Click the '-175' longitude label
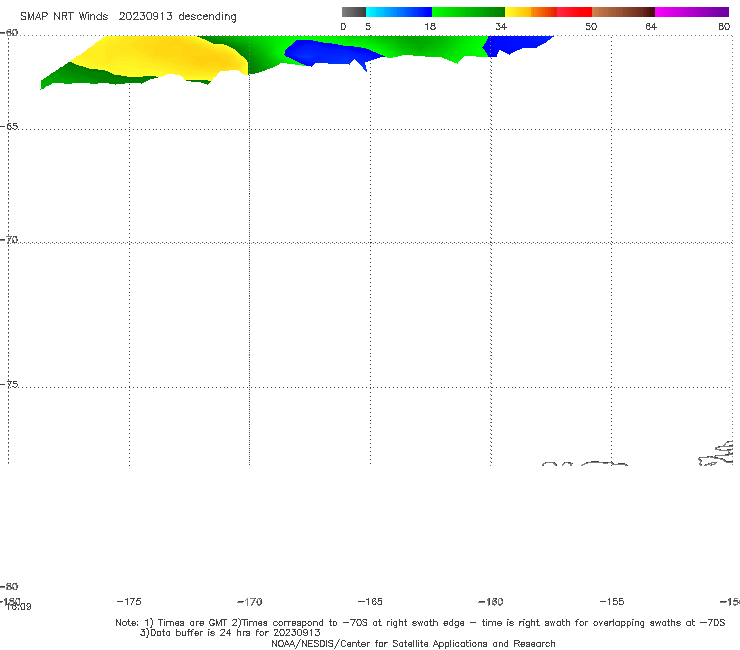The width and height of the screenshot is (740, 650). pyautogui.click(x=129, y=601)
